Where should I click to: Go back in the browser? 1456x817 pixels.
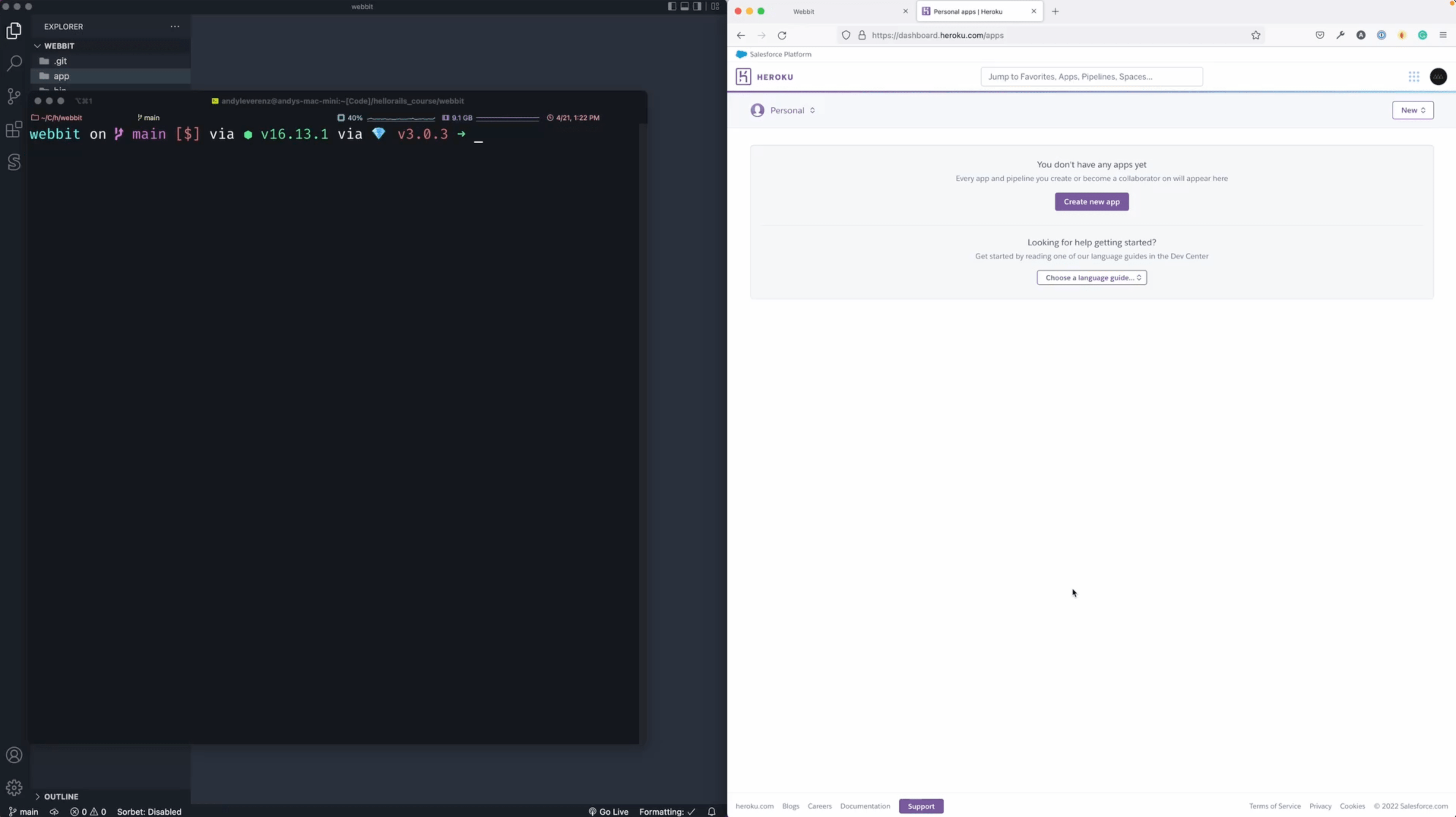click(741, 35)
